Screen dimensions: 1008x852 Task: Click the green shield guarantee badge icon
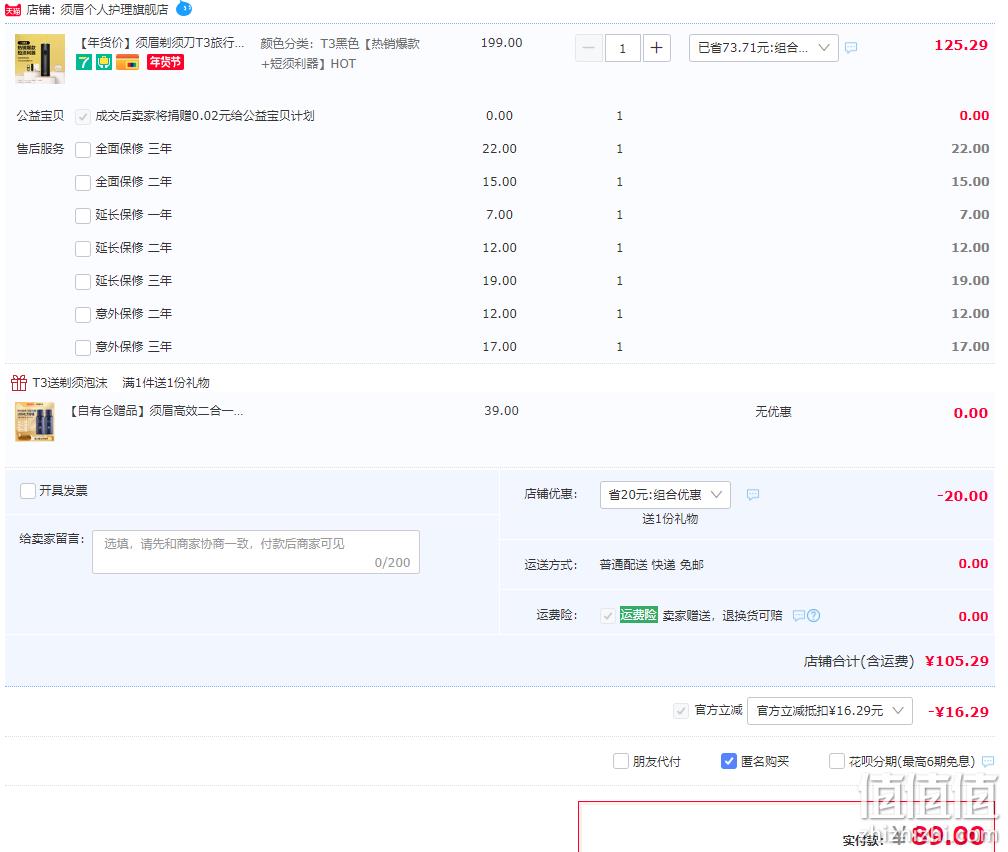[x=104, y=62]
